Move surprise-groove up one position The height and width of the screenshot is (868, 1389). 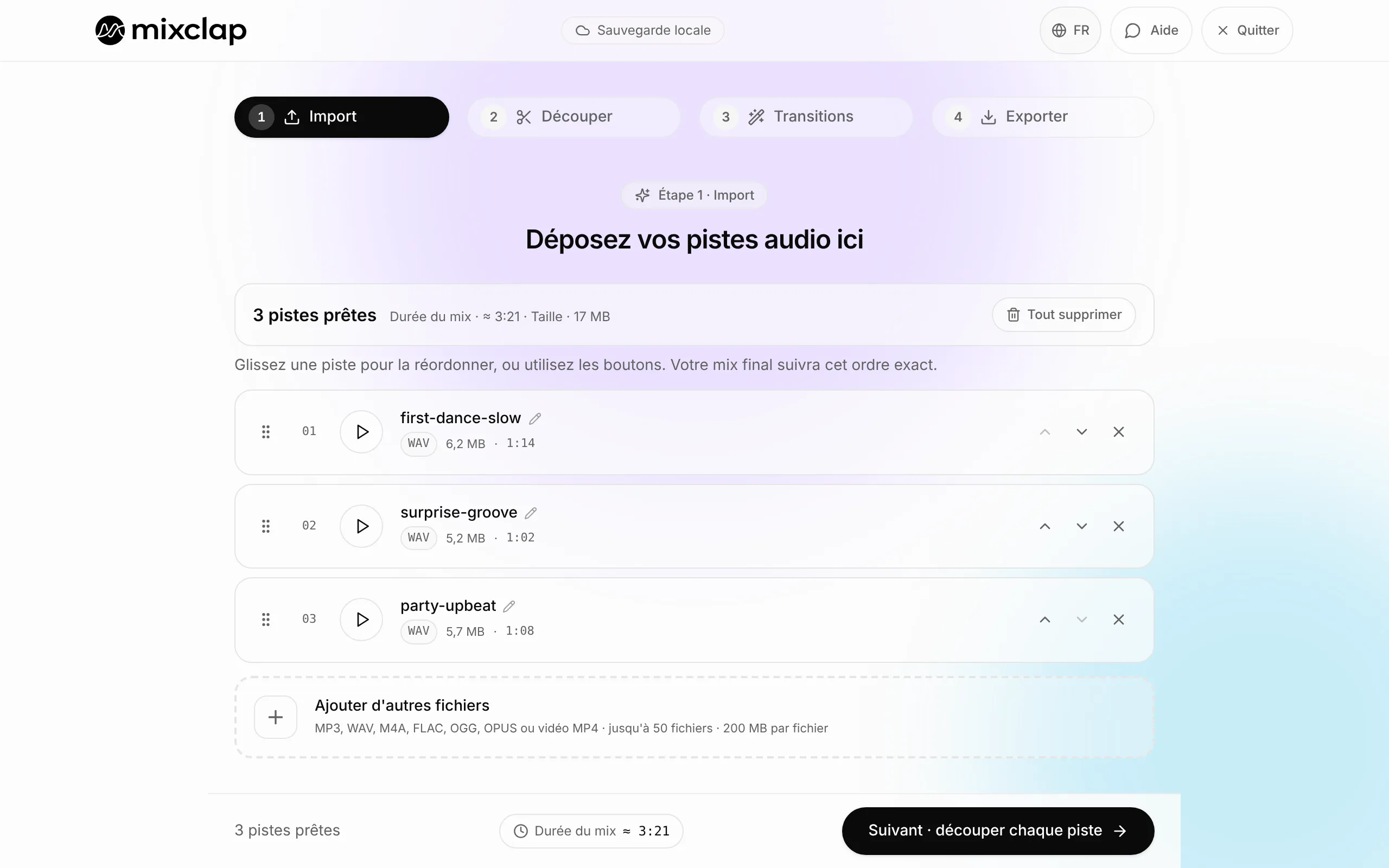(1045, 526)
